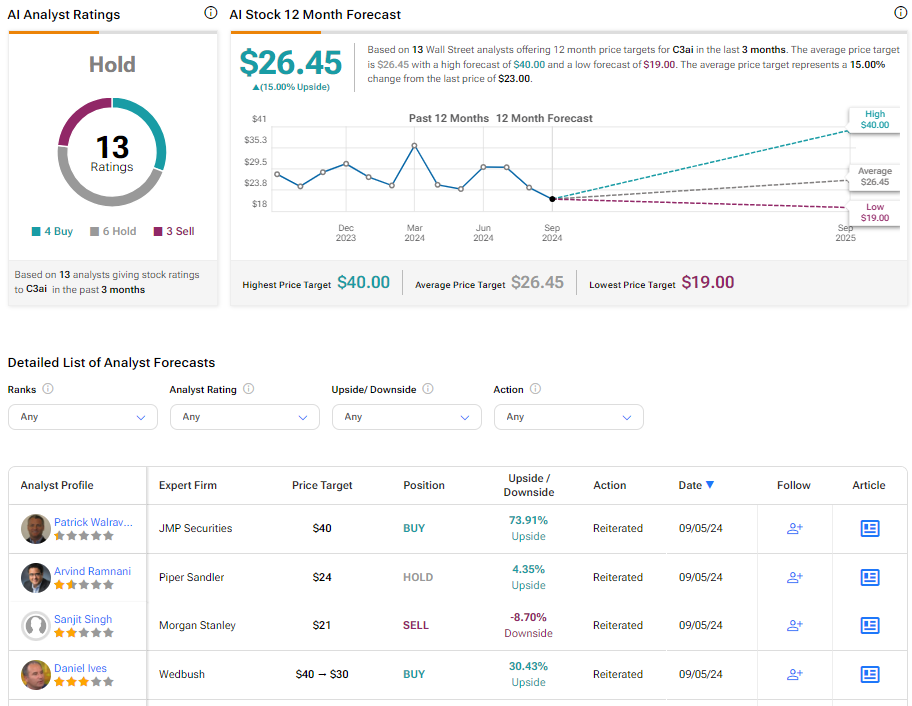
Task: Click Patrick Walravens profile photo
Action: tap(35, 529)
